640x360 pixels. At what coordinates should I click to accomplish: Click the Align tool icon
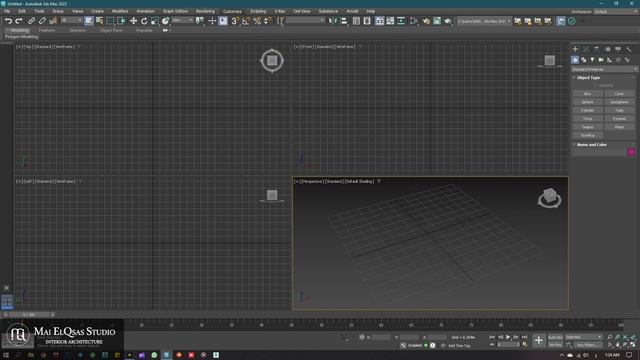(344, 21)
